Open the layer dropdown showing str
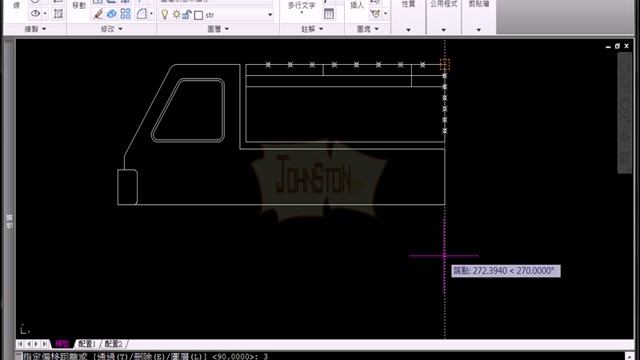This screenshot has width=640, height=360. click(270, 15)
